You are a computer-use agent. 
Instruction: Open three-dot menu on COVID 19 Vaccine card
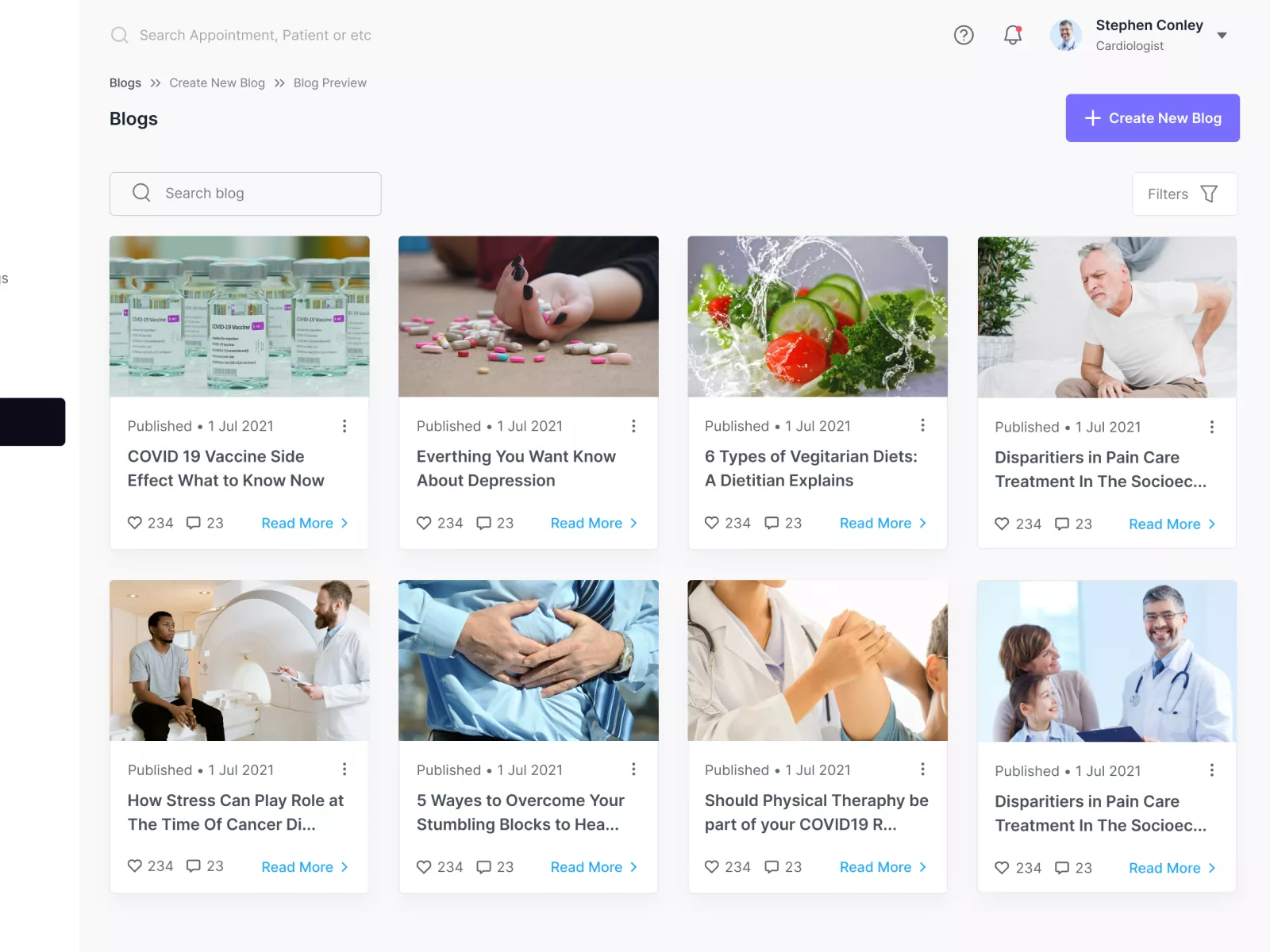coord(344,426)
